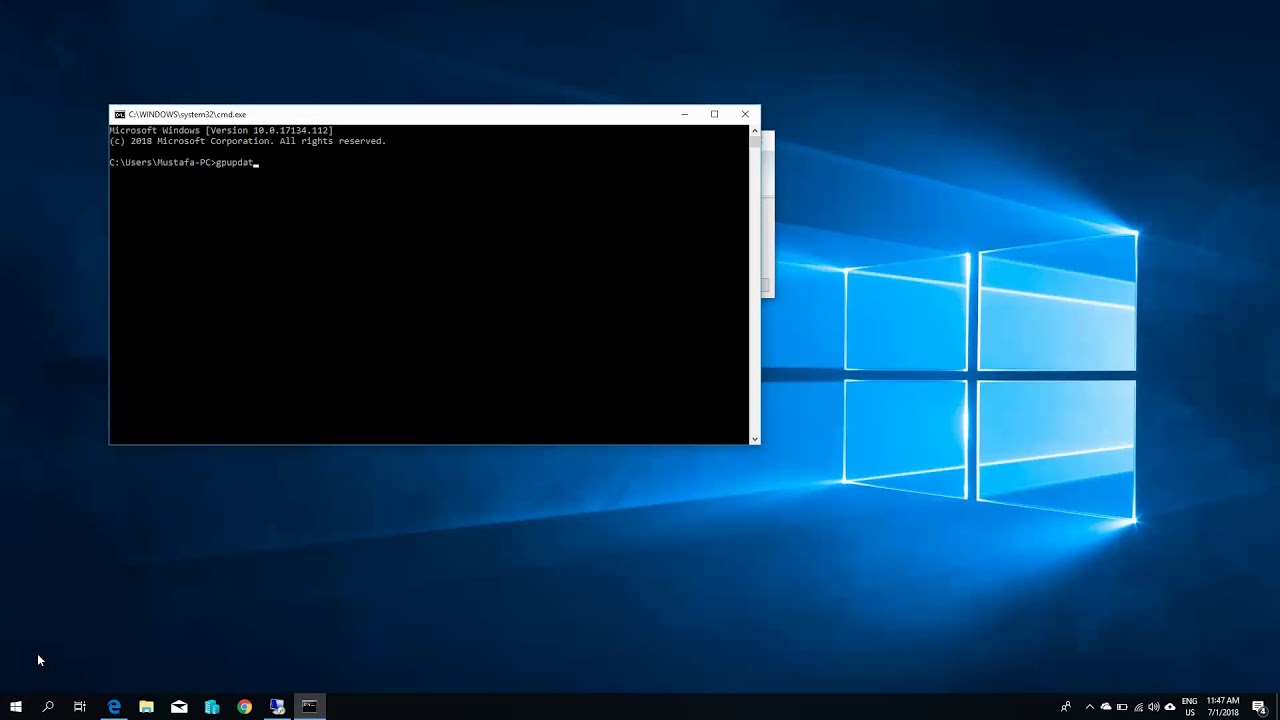The height and width of the screenshot is (720, 1280).
Task: Minimize the cmd.exe window
Action: (685, 114)
